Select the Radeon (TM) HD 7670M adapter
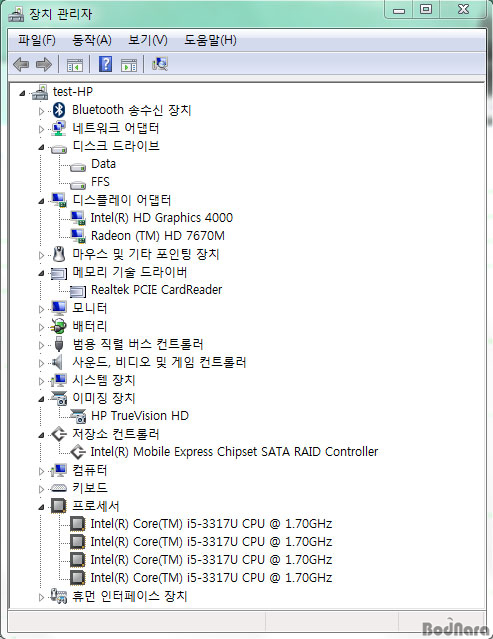The height and width of the screenshot is (639, 493). 158,236
